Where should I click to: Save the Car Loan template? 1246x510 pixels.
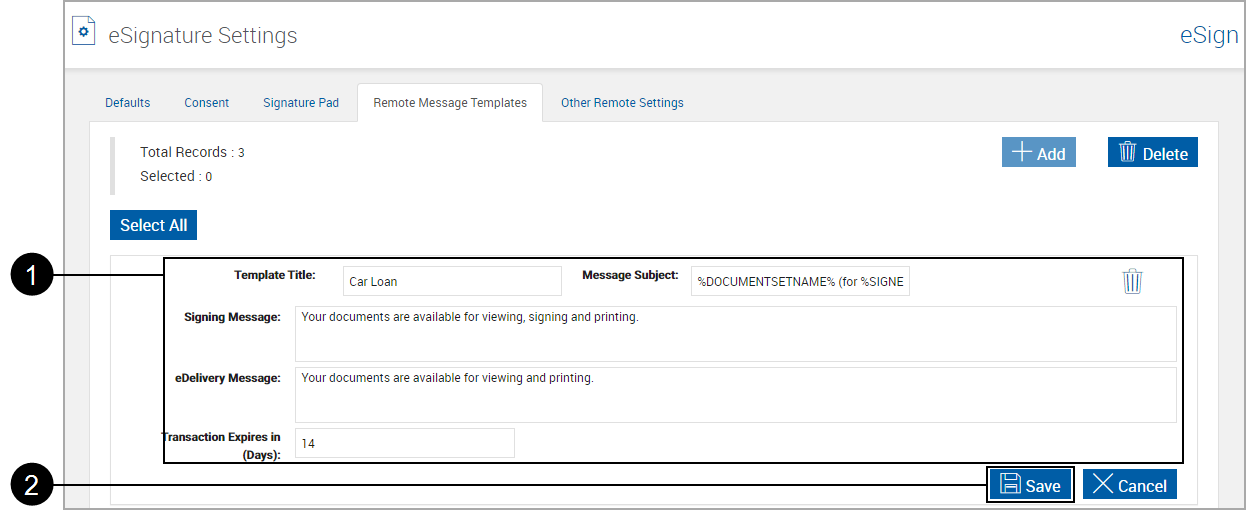[x=1031, y=485]
